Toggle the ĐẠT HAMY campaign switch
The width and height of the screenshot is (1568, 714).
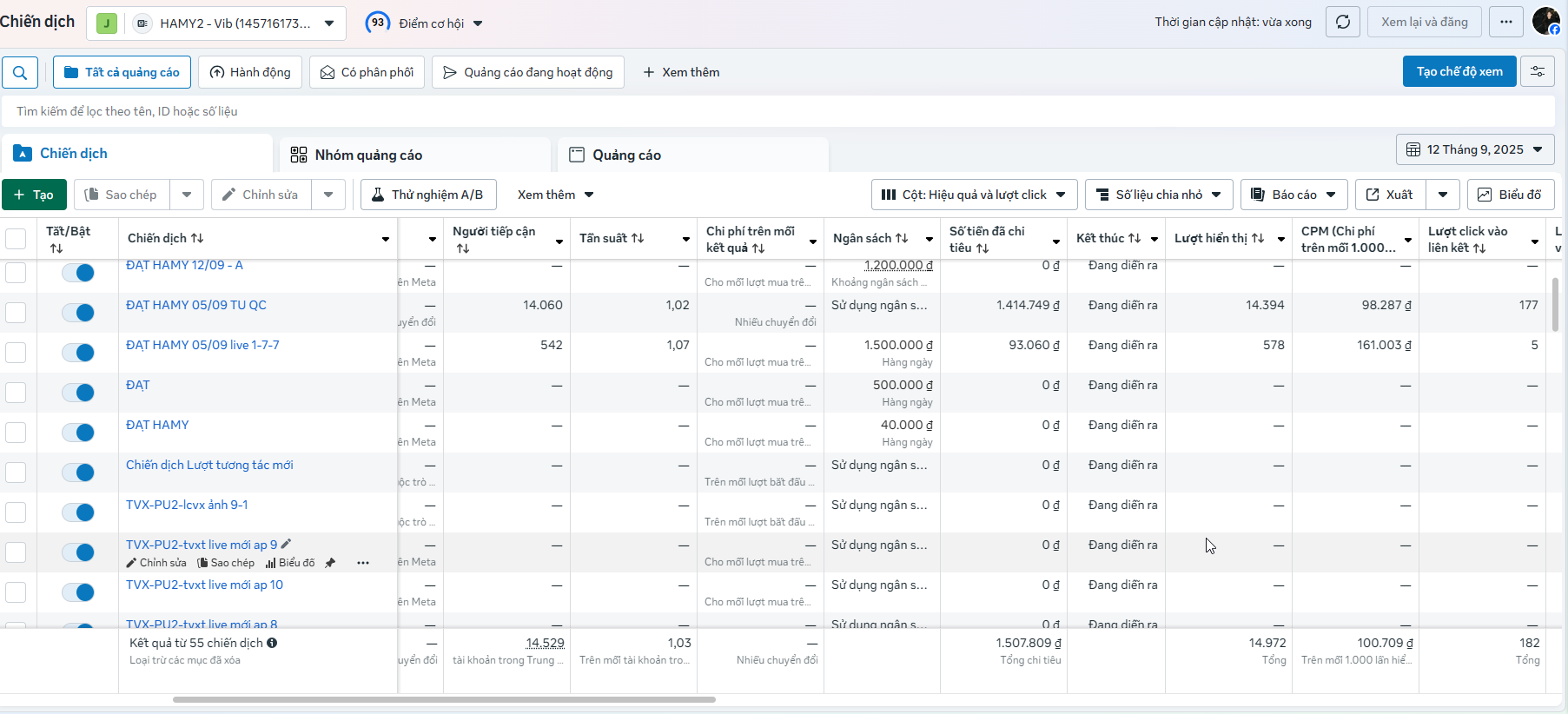(78, 433)
